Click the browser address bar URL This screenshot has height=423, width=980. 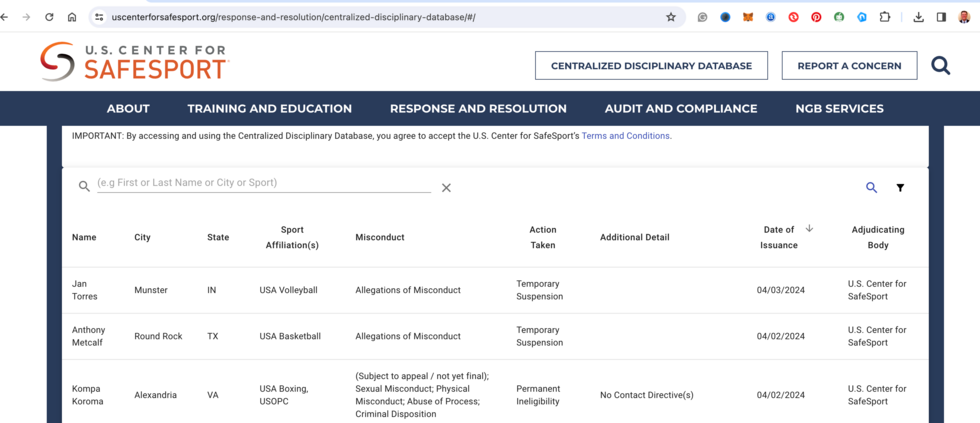293,17
